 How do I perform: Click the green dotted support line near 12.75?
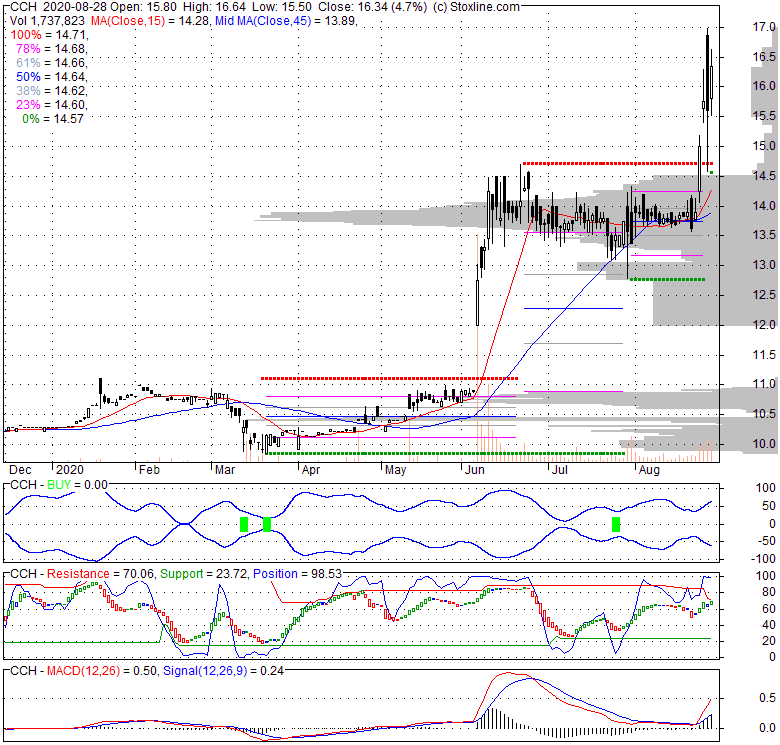point(668,279)
